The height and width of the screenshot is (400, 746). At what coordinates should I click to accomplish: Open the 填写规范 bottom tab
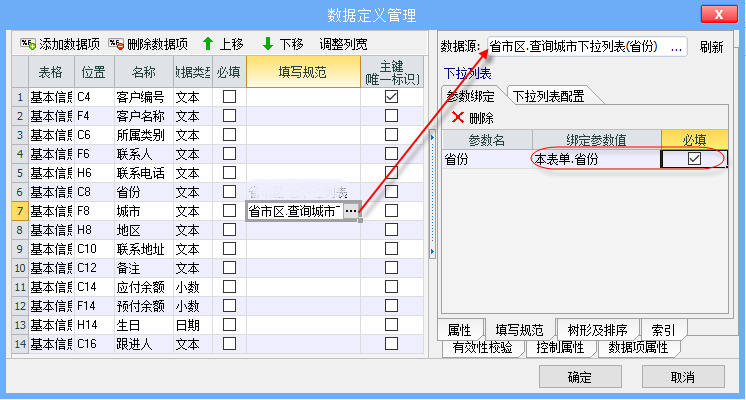coord(519,330)
